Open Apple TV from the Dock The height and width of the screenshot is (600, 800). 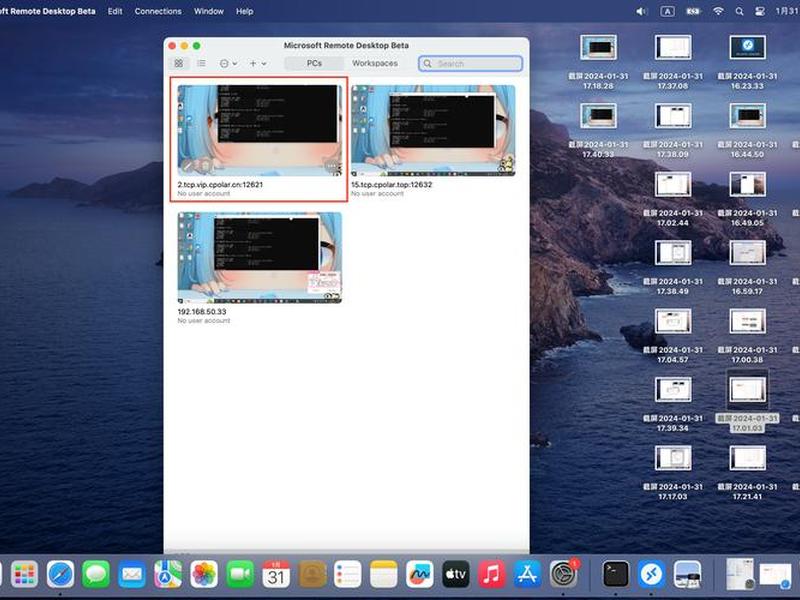456,574
